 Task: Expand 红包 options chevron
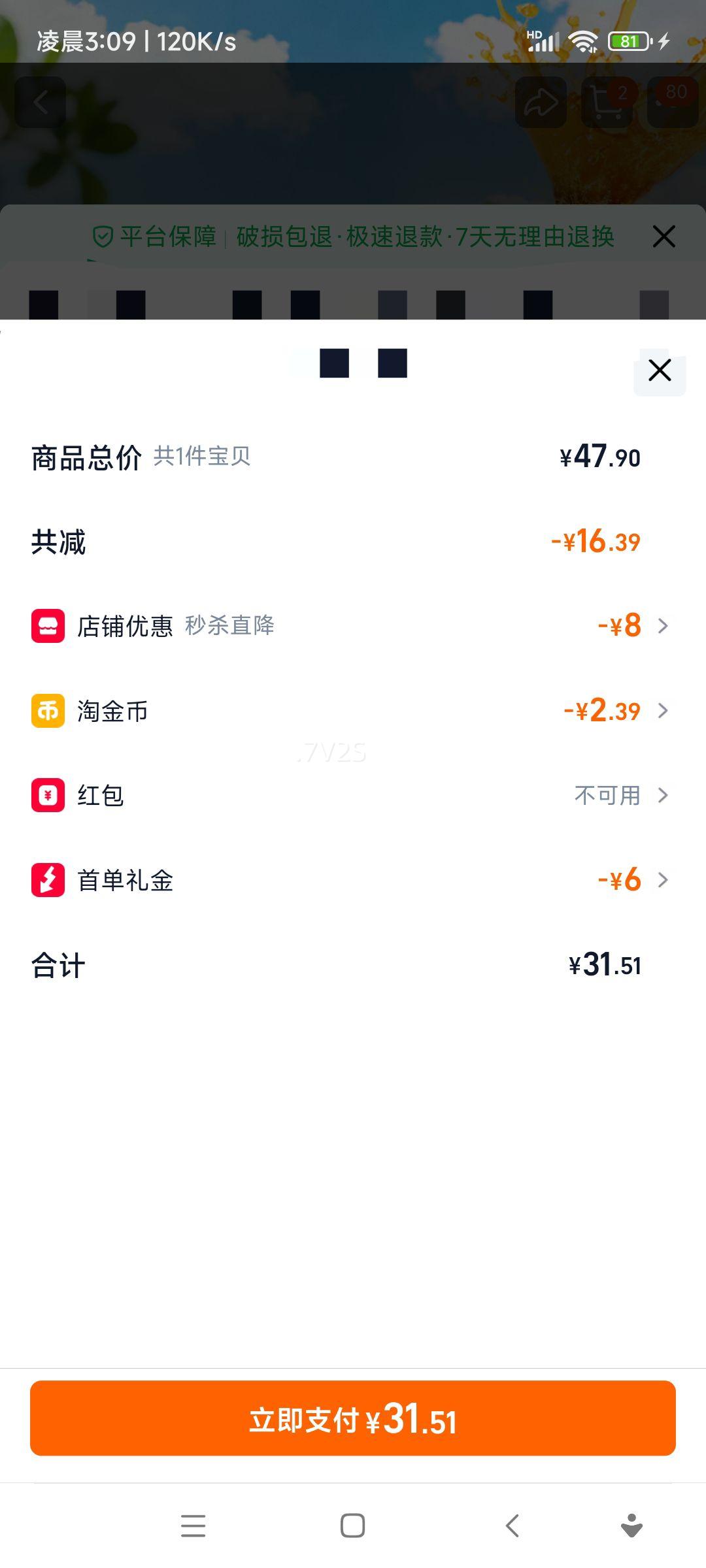tap(663, 795)
